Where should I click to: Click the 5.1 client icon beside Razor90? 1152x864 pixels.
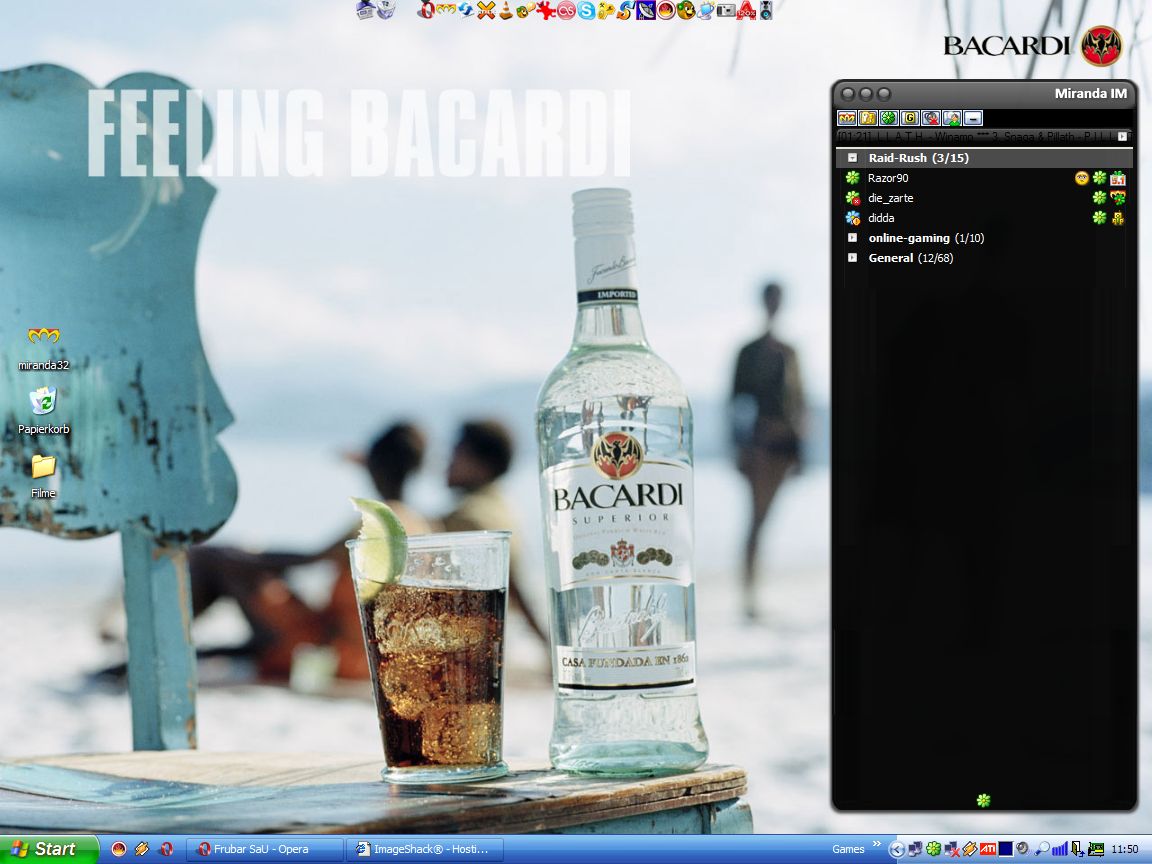coord(1117,178)
